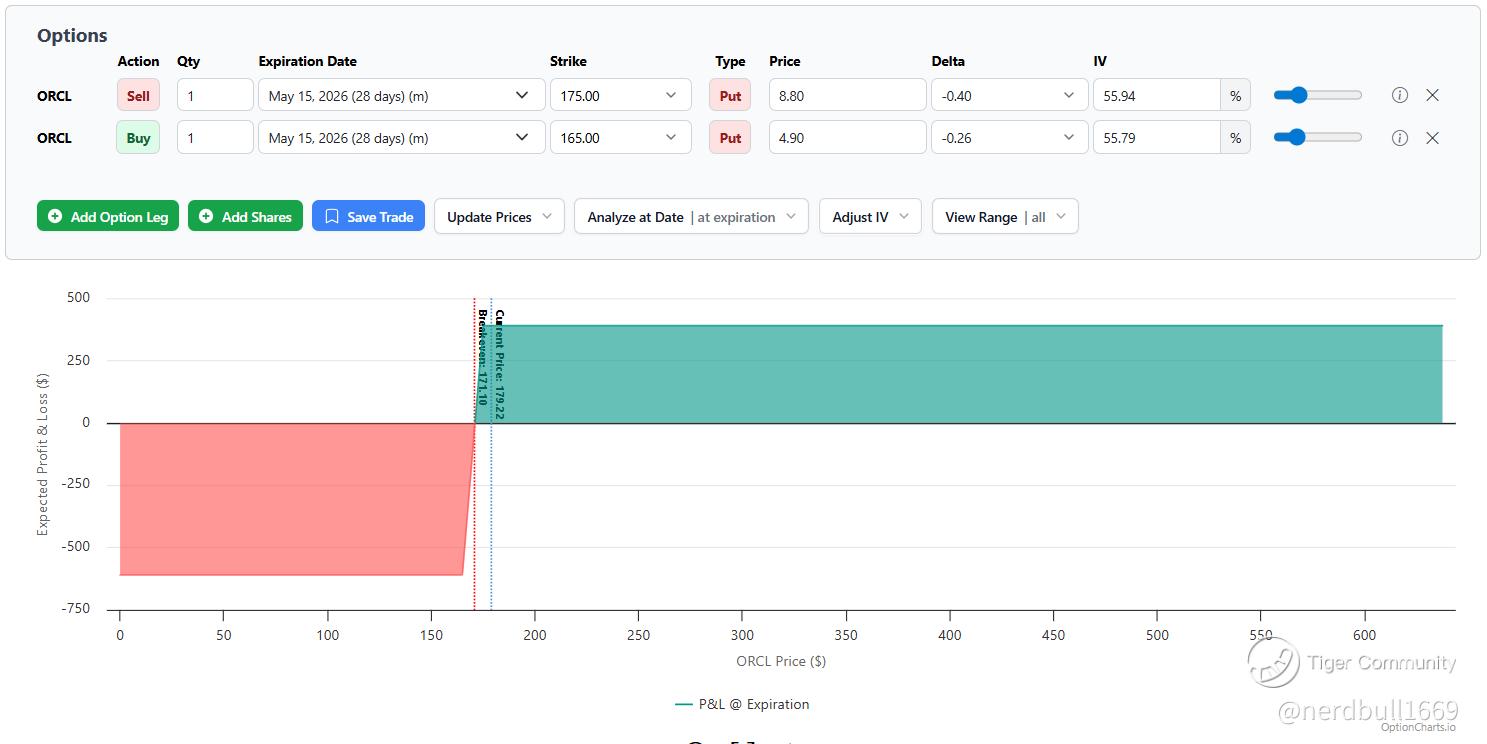Open the -0.40 delta dropdown

click(1010, 96)
